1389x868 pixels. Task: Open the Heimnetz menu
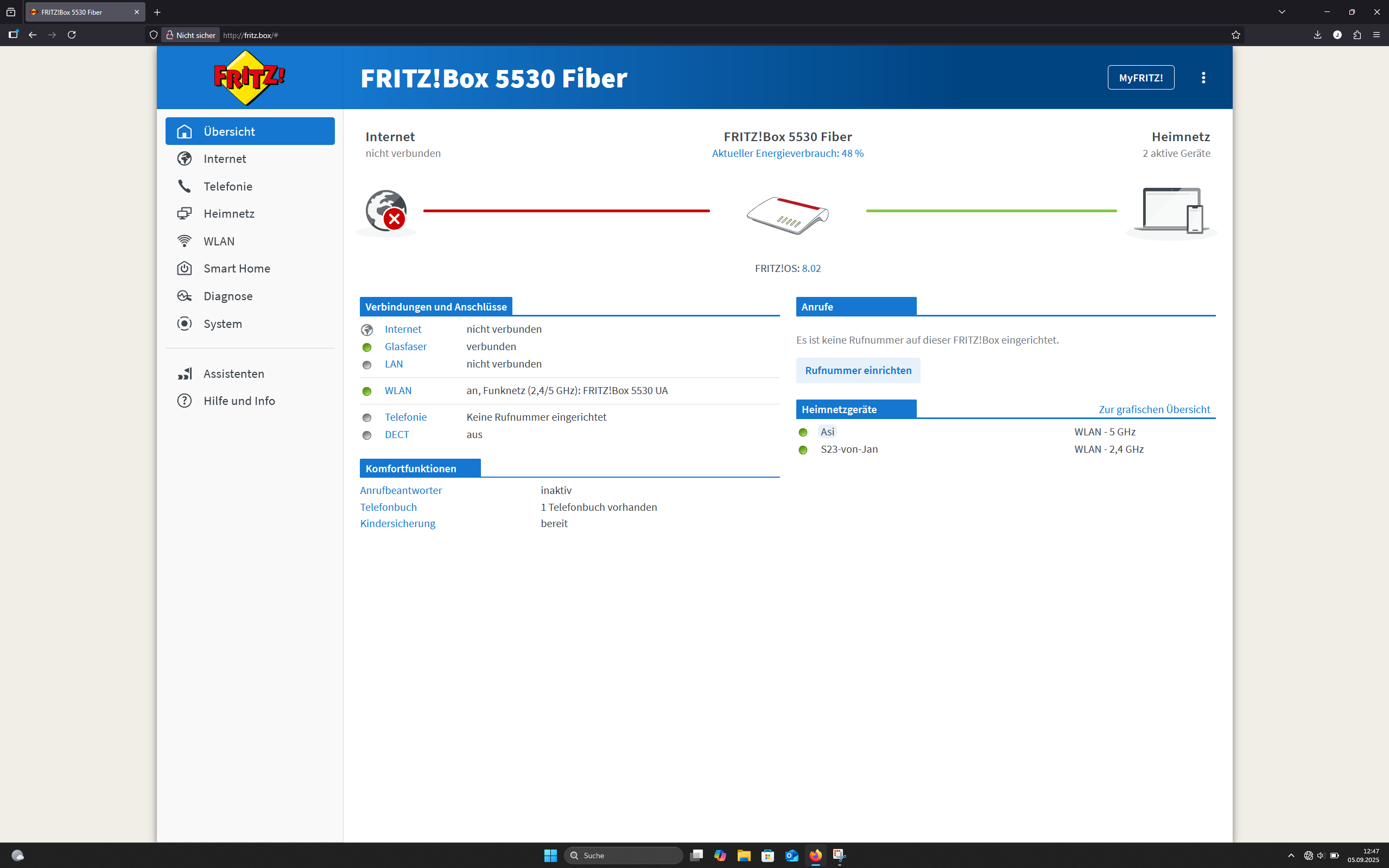pos(250,213)
